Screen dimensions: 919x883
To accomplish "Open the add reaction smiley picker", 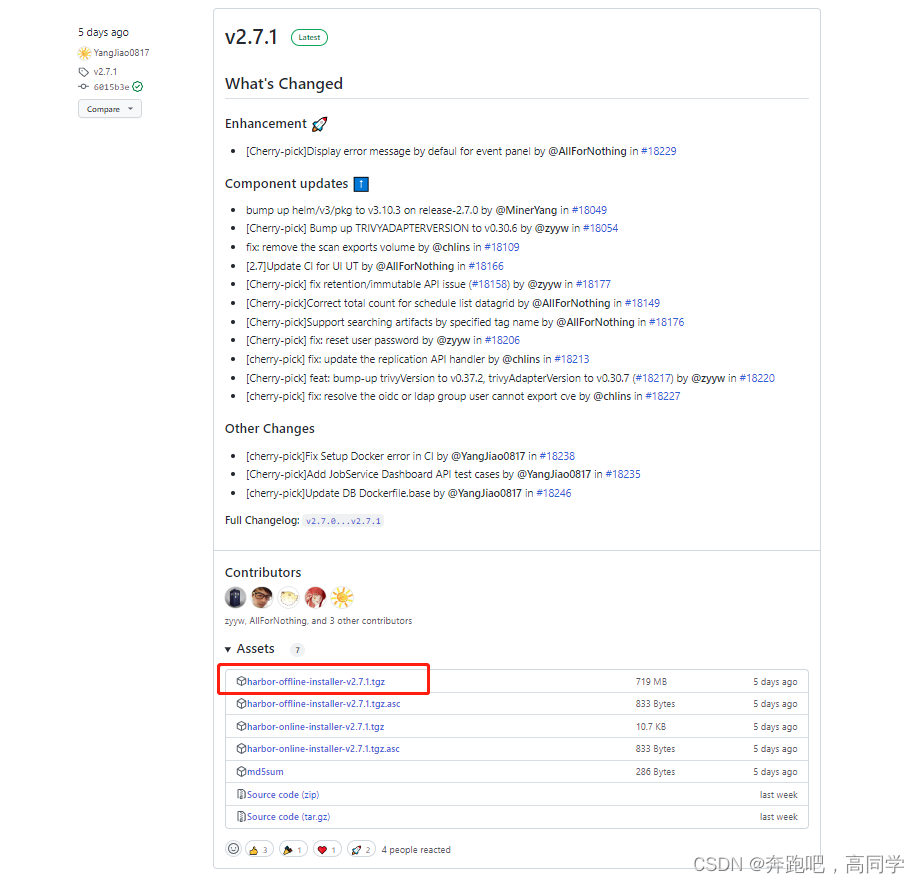I will pos(233,848).
